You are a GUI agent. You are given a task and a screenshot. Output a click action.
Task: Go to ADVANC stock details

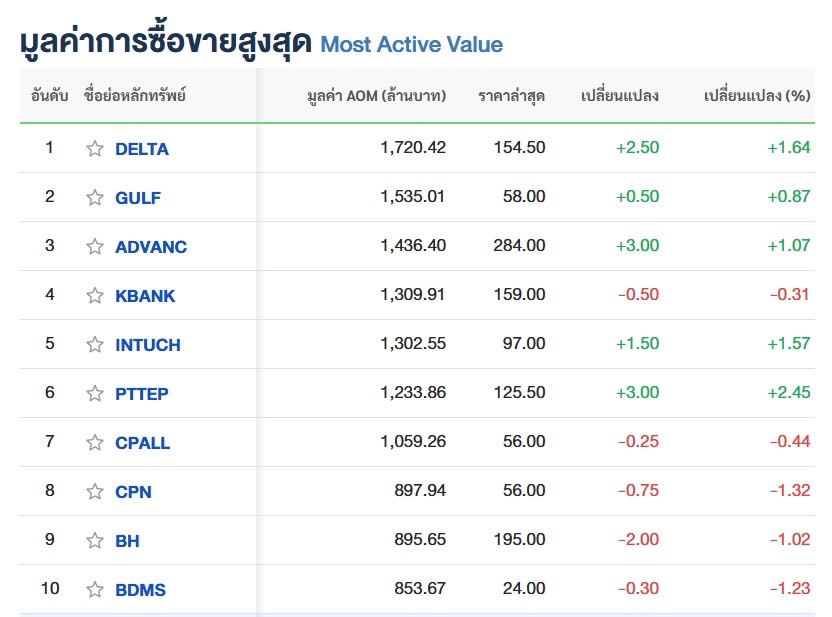pyautogui.click(x=151, y=247)
